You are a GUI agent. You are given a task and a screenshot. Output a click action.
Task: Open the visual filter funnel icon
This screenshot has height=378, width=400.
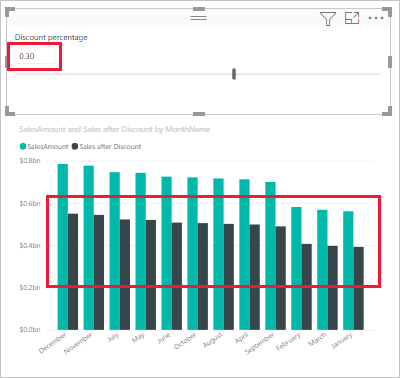(327, 18)
